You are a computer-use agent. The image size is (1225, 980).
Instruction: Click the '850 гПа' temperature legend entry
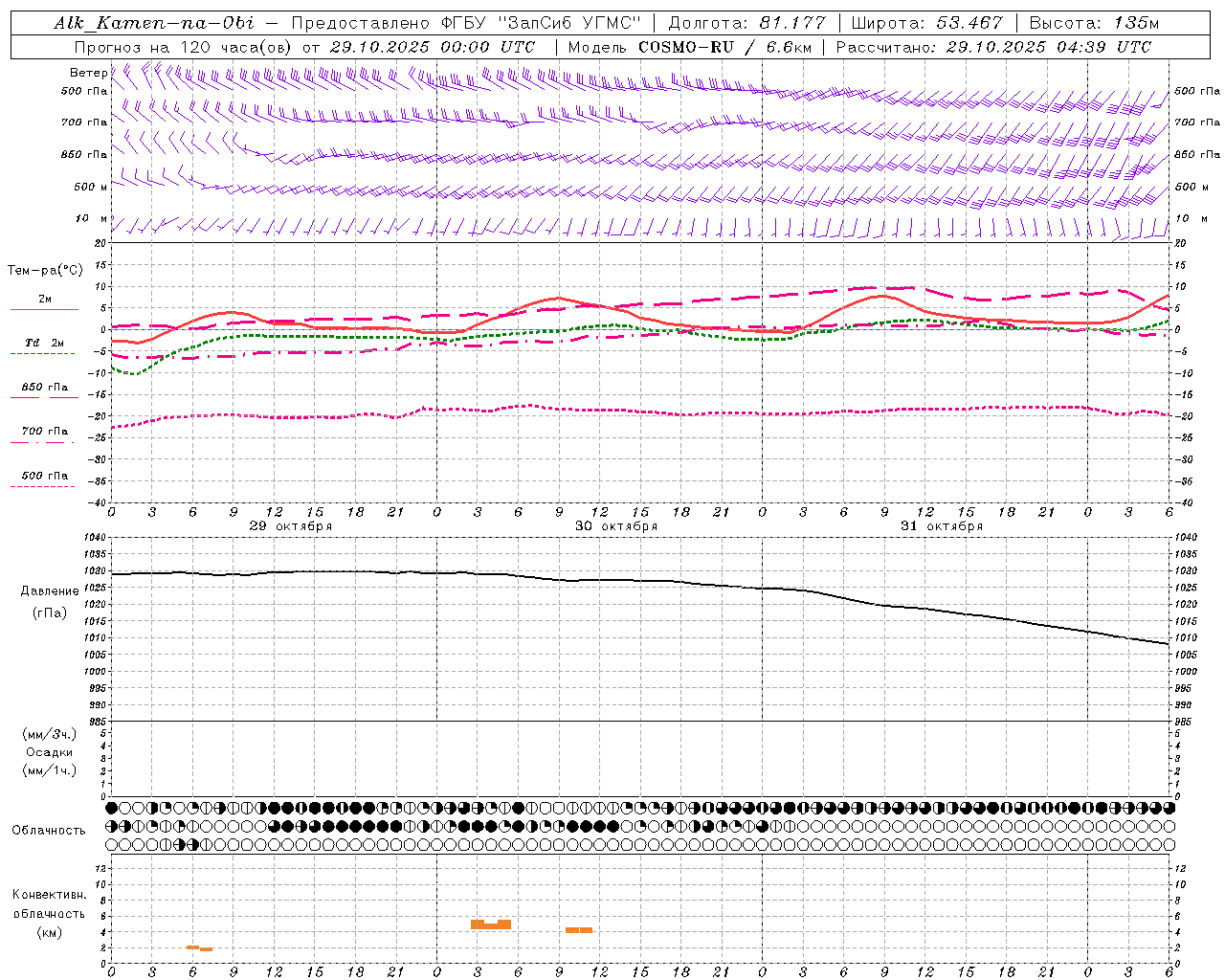click(44, 388)
